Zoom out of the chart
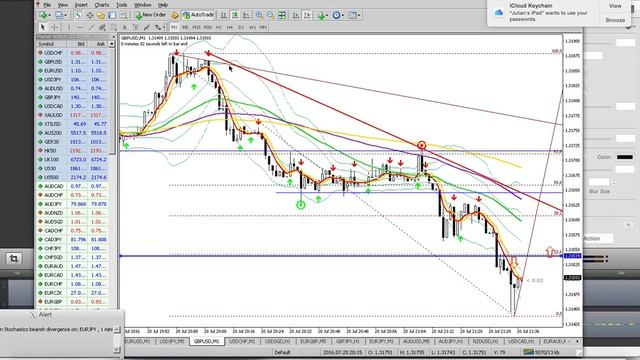640x360 pixels. coord(270,15)
